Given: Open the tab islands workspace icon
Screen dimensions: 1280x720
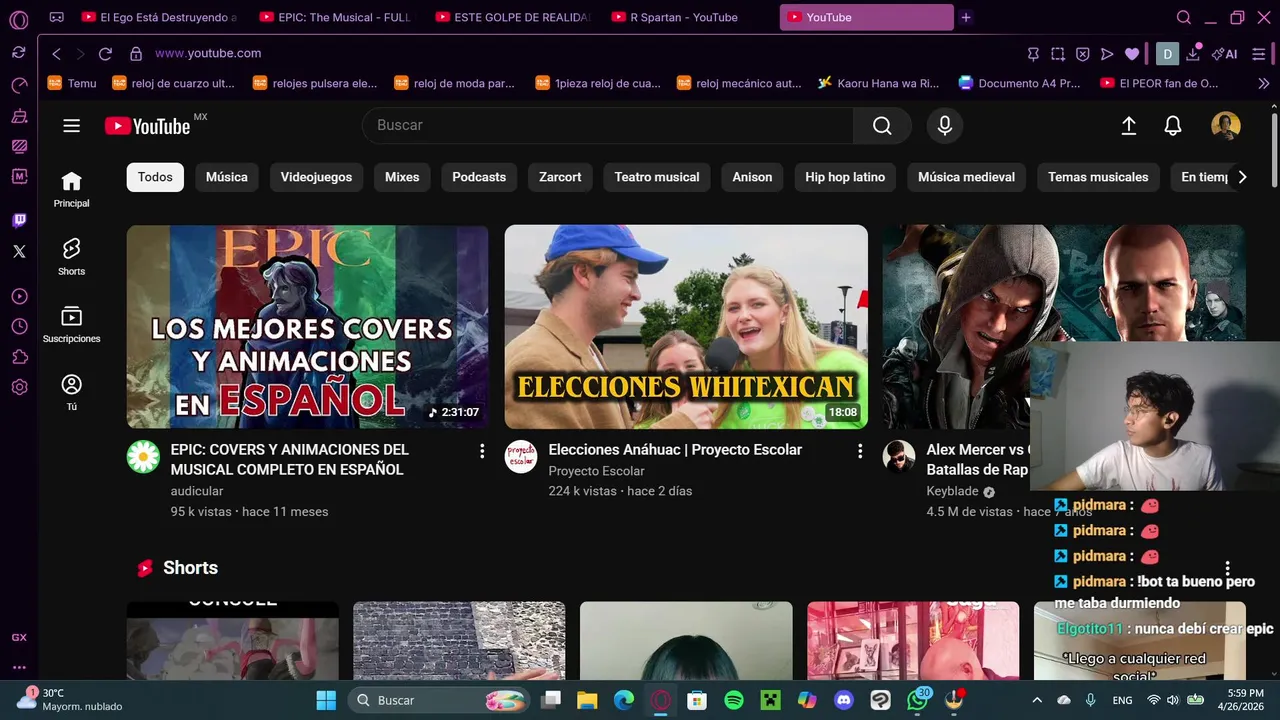Looking at the screenshot, I should coord(57,17).
